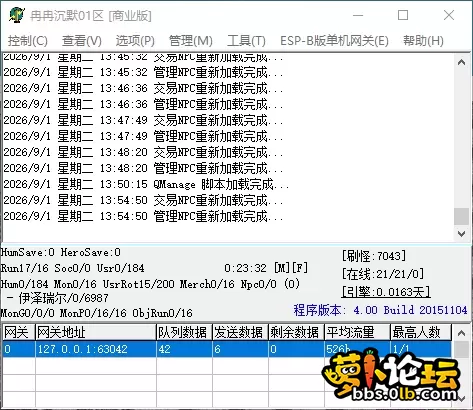Click the [刷怪:7043] label
Image resolution: width=473 pixels, height=410 pixels.
374,256
